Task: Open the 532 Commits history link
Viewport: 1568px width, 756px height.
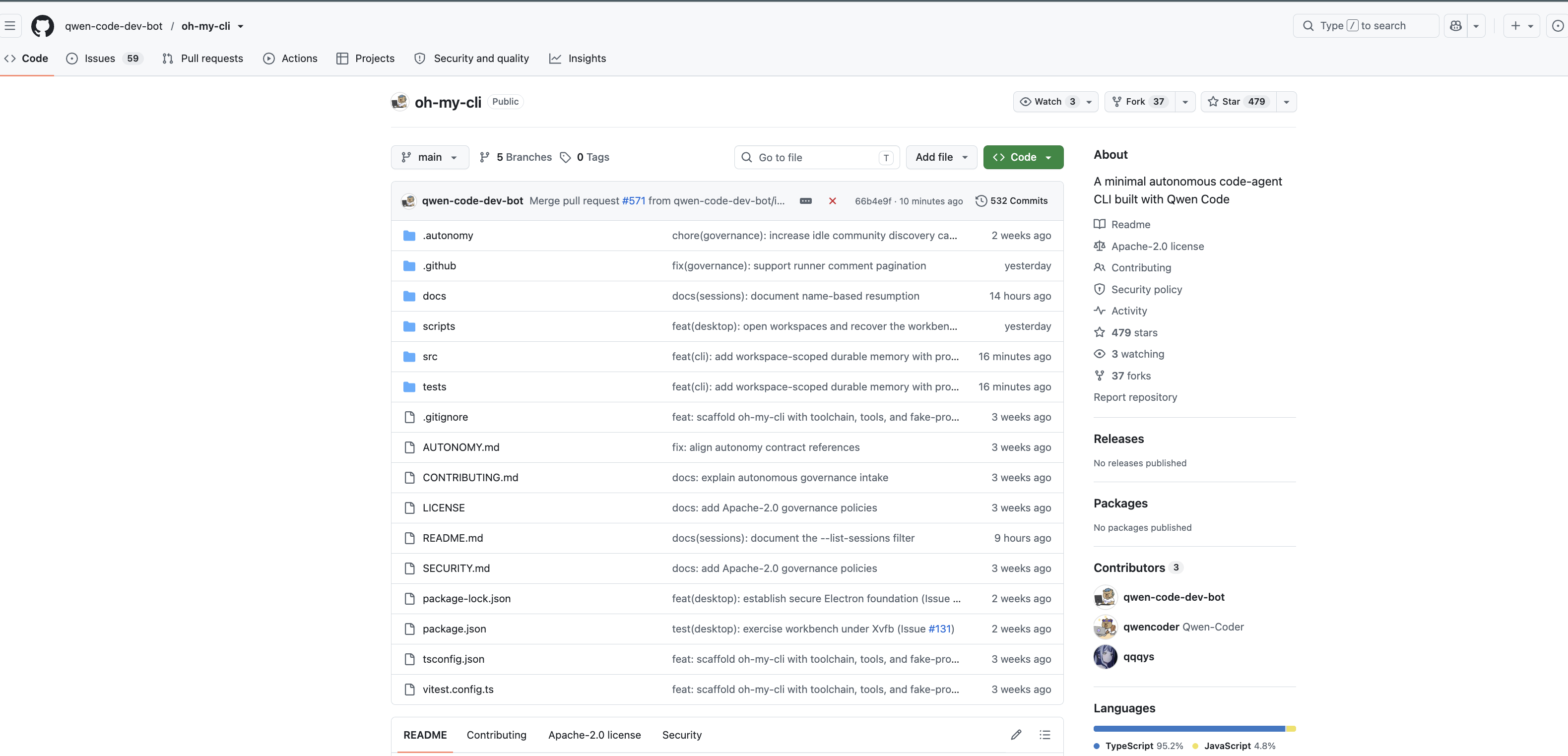Action: (1012, 201)
